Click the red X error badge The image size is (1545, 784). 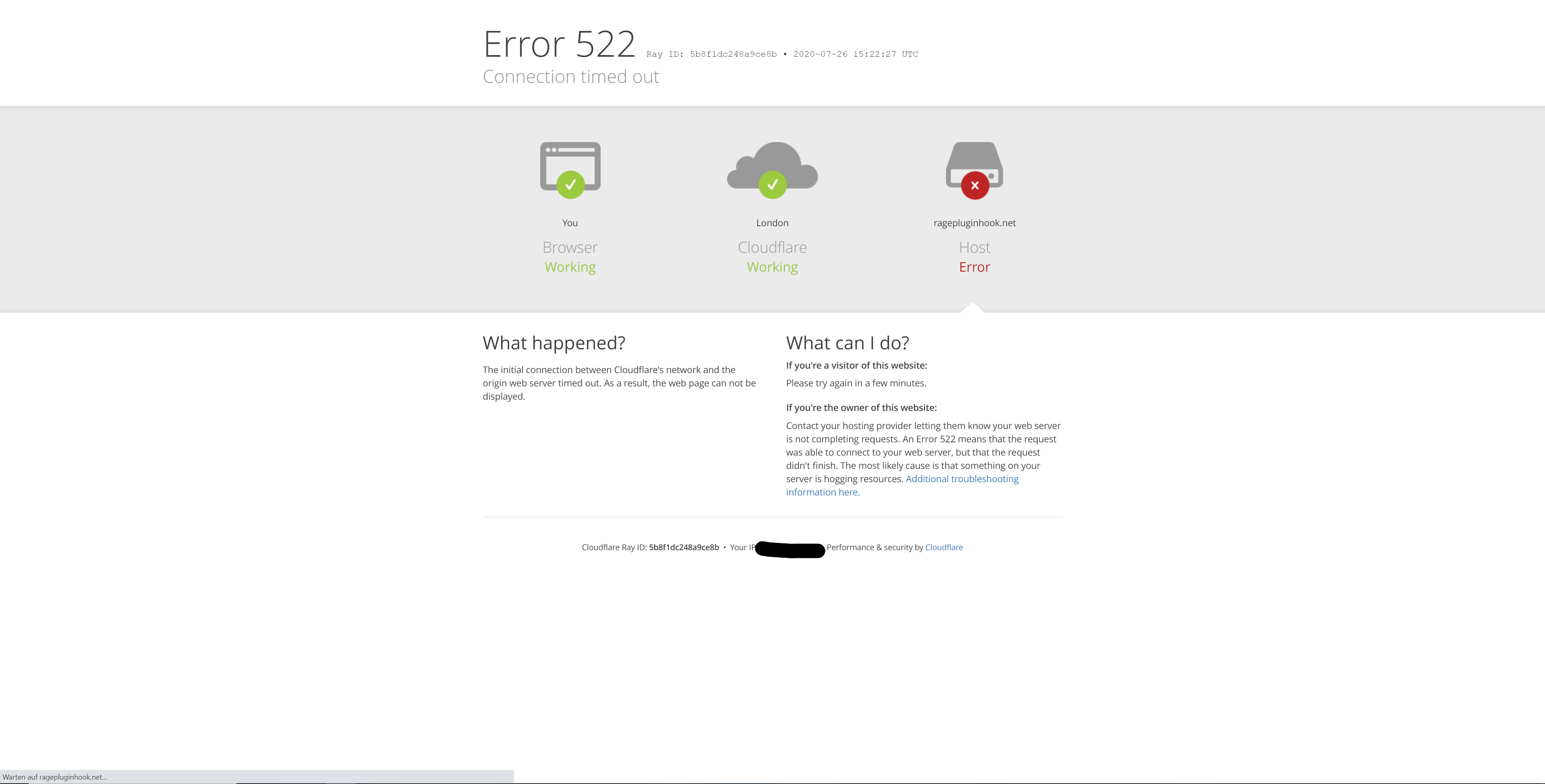coord(975,186)
